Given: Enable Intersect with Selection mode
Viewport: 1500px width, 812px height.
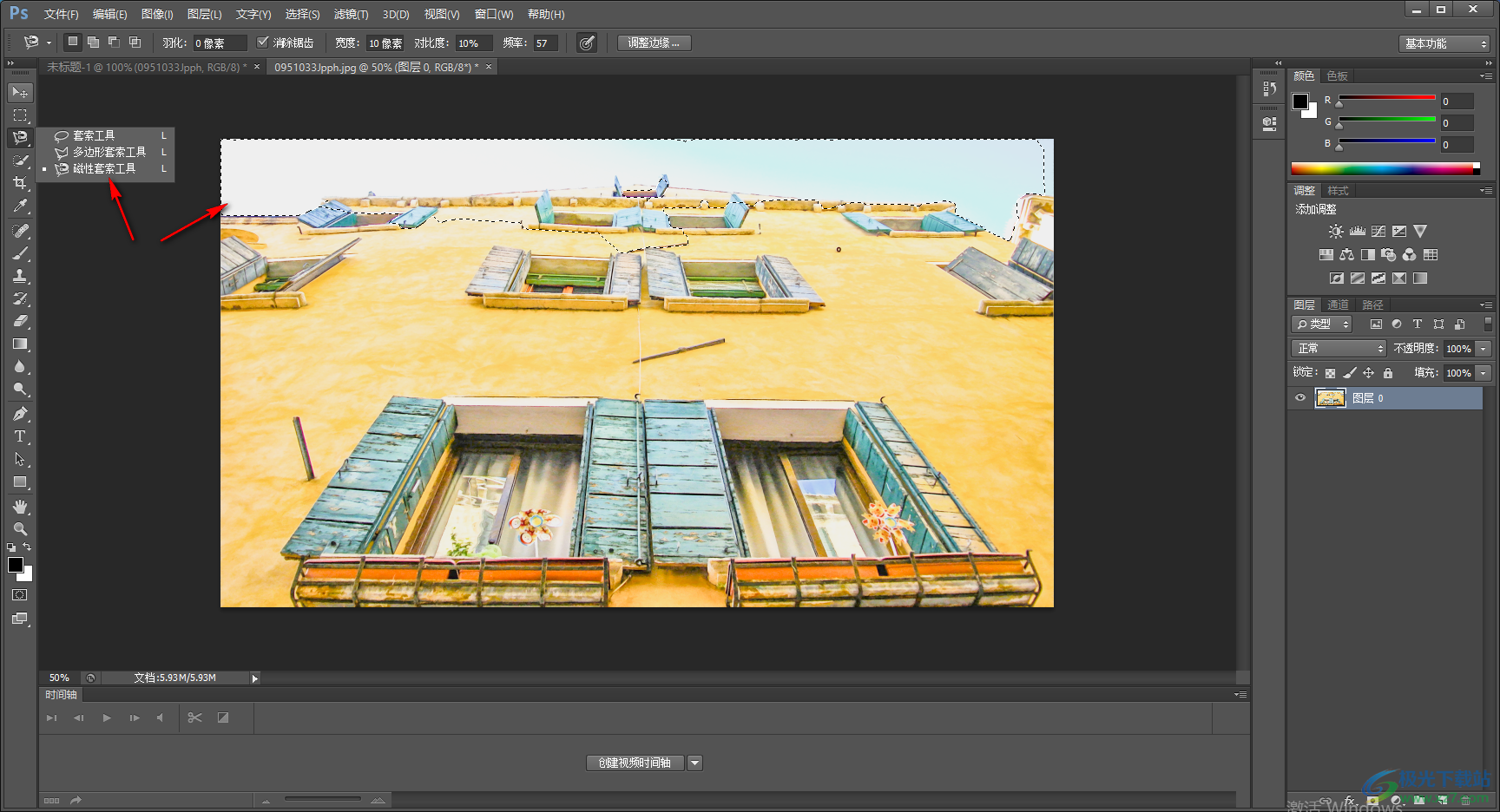Looking at the screenshot, I should tap(135, 42).
